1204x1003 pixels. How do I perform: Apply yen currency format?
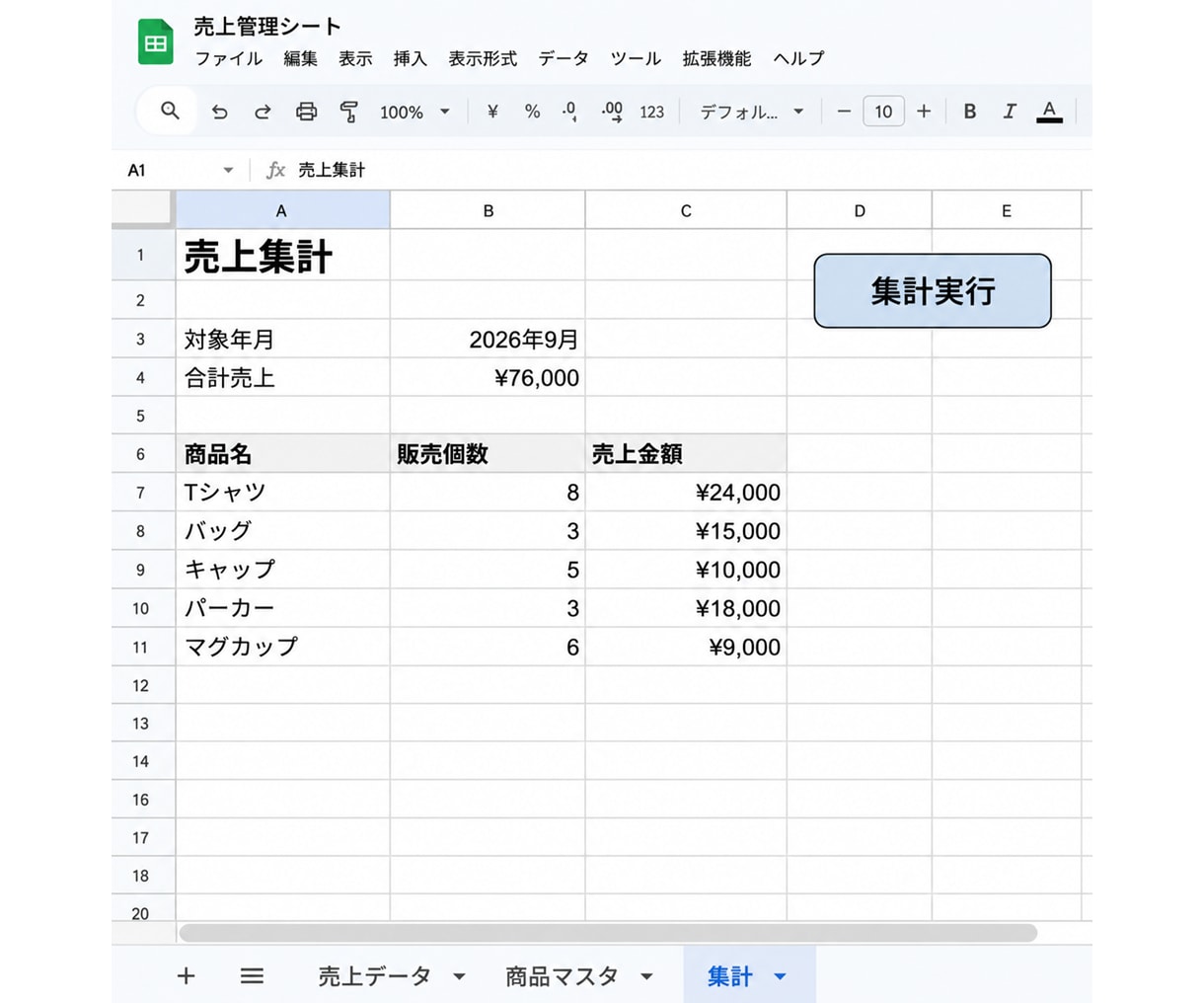coord(492,112)
